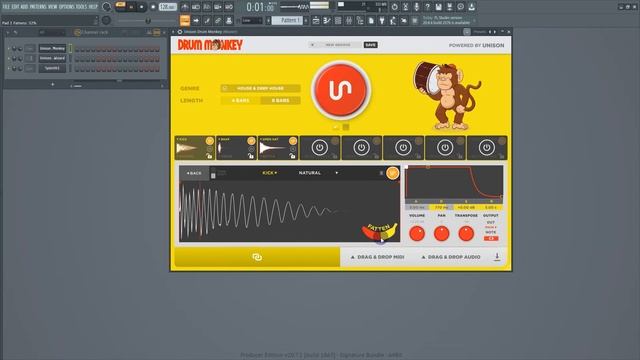Click the plugin picker plug icon
Viewport: 640px width, 360px height.
(x=382, y=20)
